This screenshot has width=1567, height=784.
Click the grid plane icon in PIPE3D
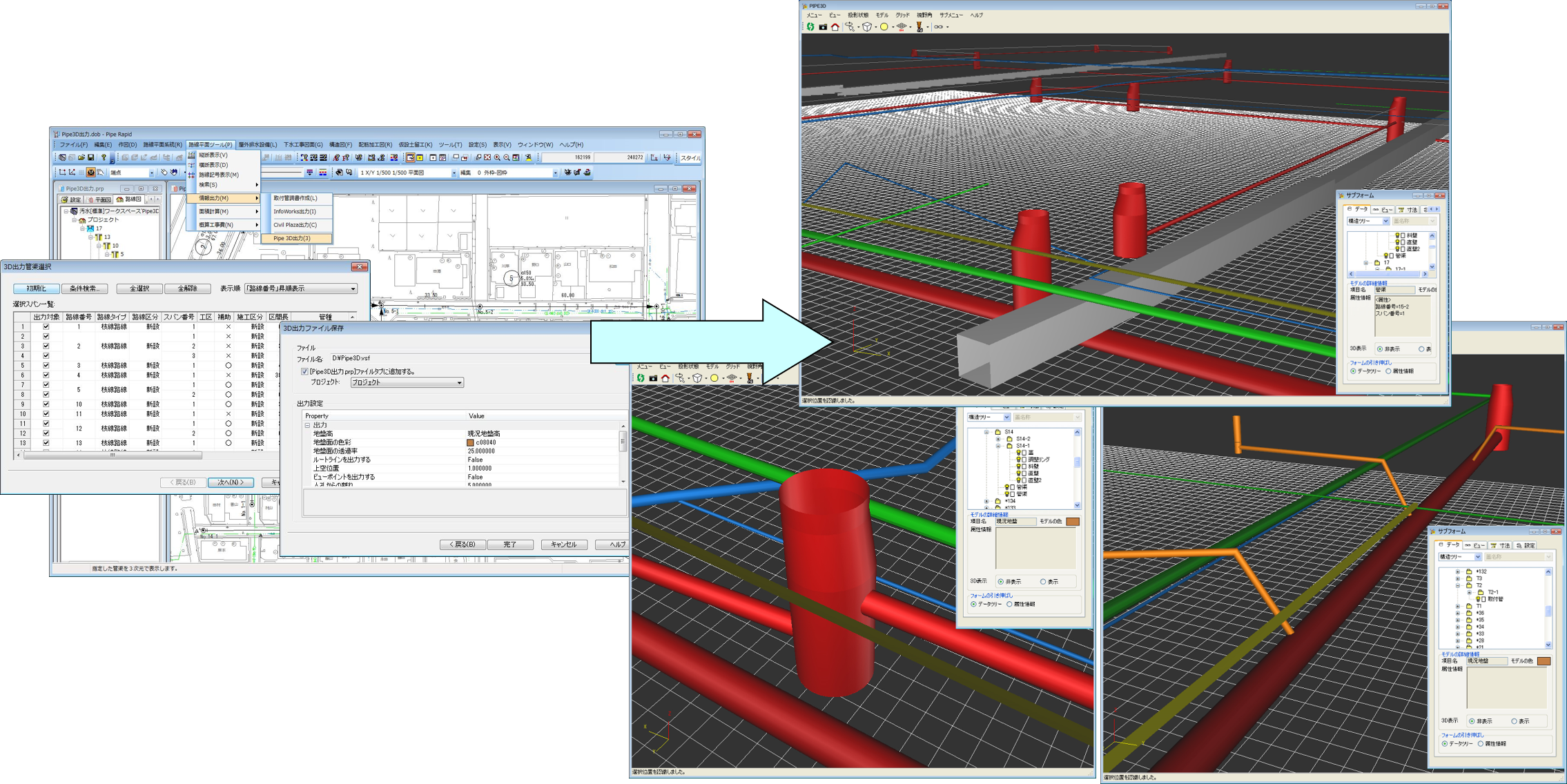click(x=902, y=27)
